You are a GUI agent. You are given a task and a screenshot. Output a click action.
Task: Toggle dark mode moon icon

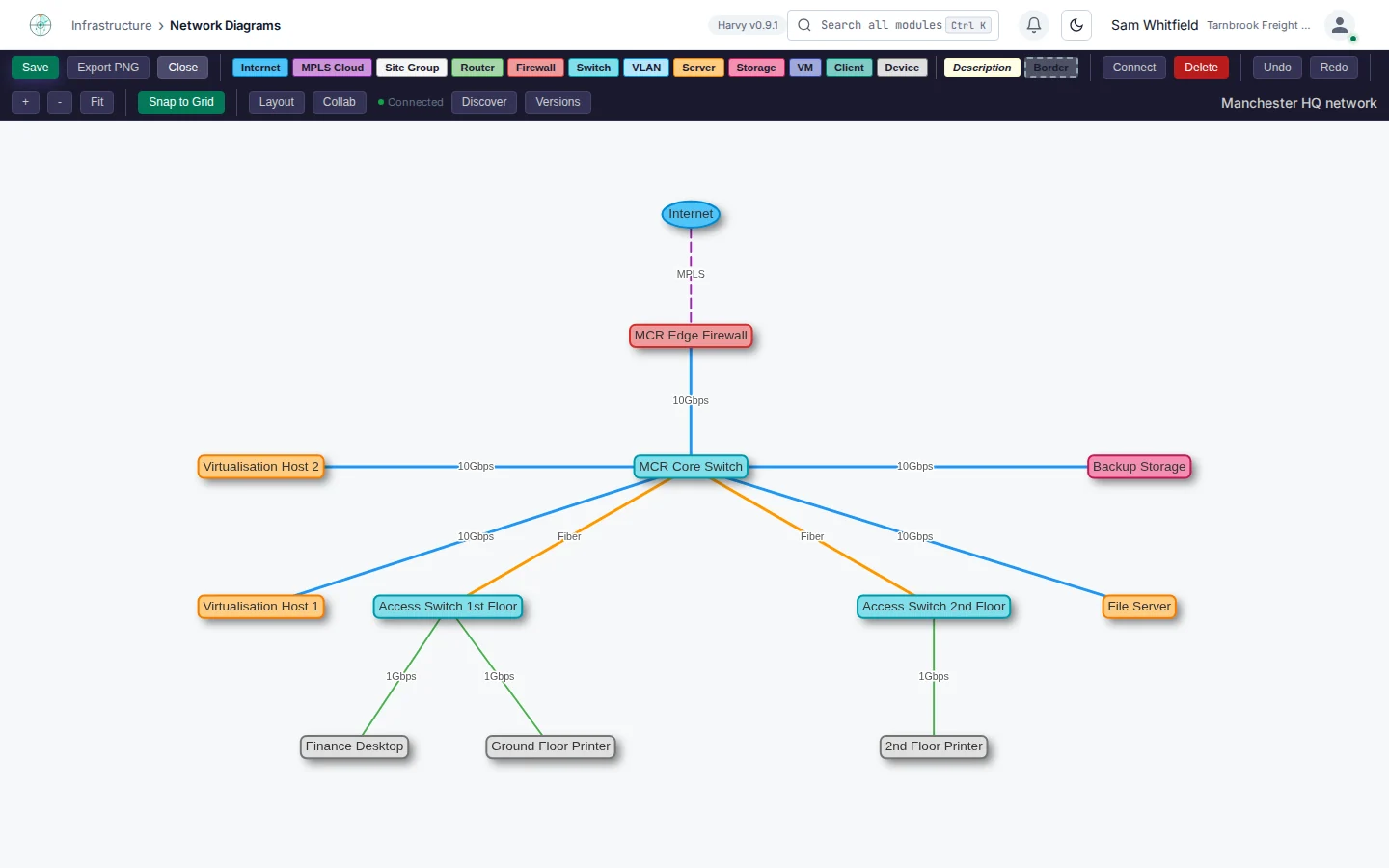1076,25
